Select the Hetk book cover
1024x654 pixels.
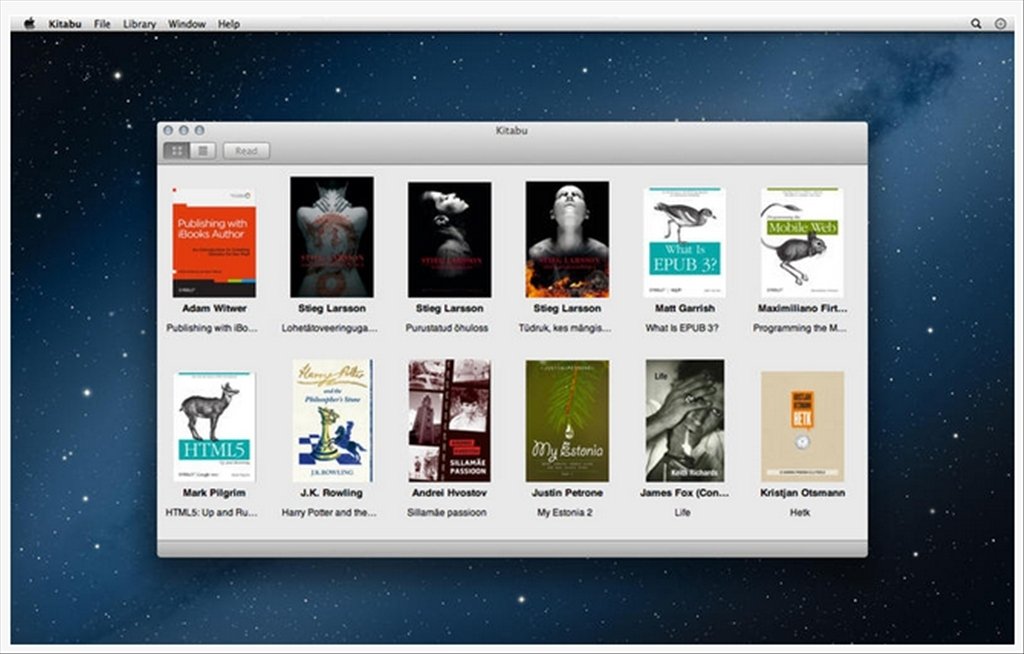pyautogui.click(x=802, y=427)
